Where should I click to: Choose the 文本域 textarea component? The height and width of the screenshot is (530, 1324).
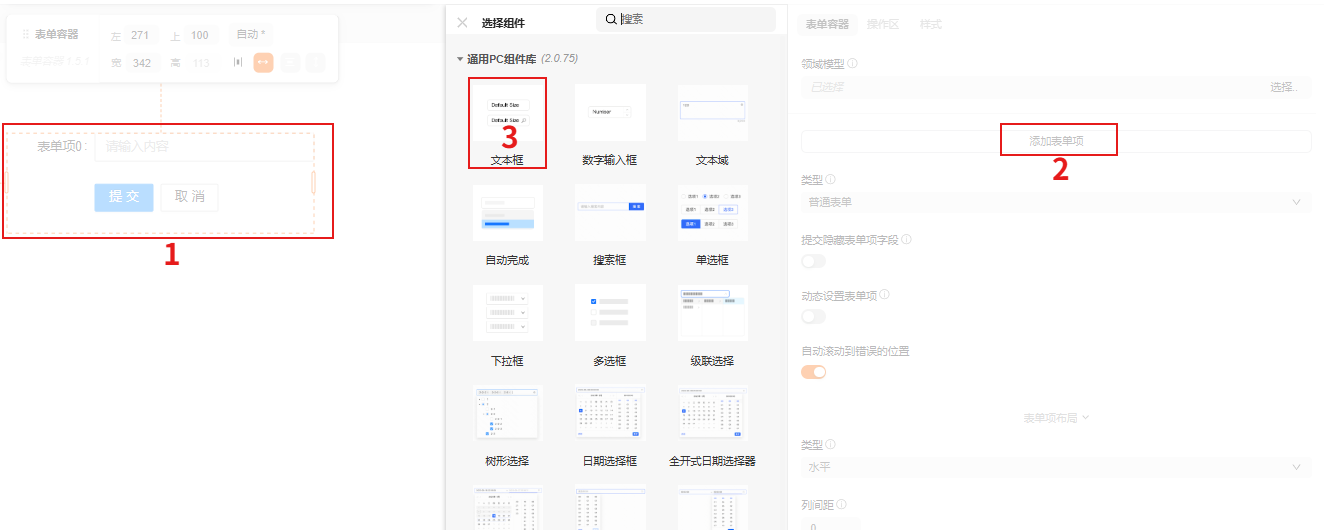coord(712,124)
